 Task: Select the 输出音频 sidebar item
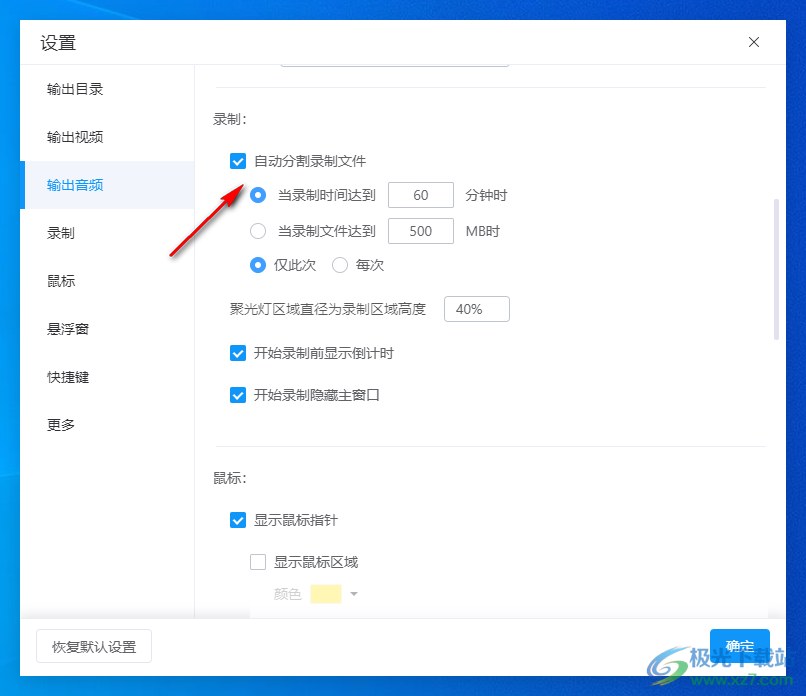(x=107, y=185)
